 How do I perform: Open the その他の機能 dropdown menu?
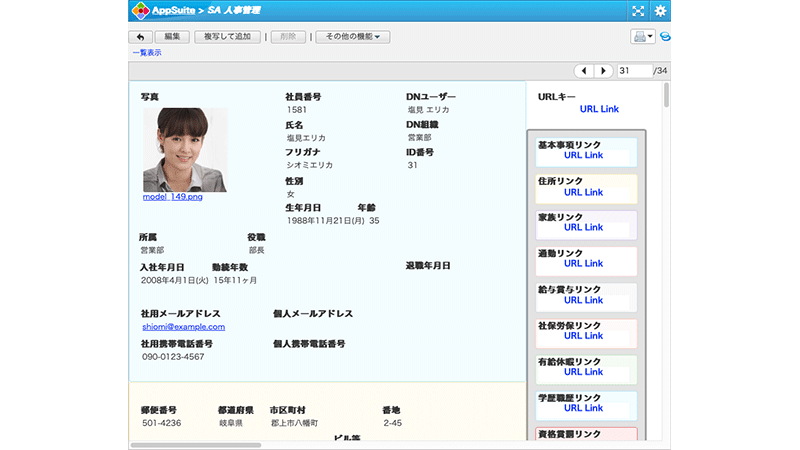click(353, 37)
